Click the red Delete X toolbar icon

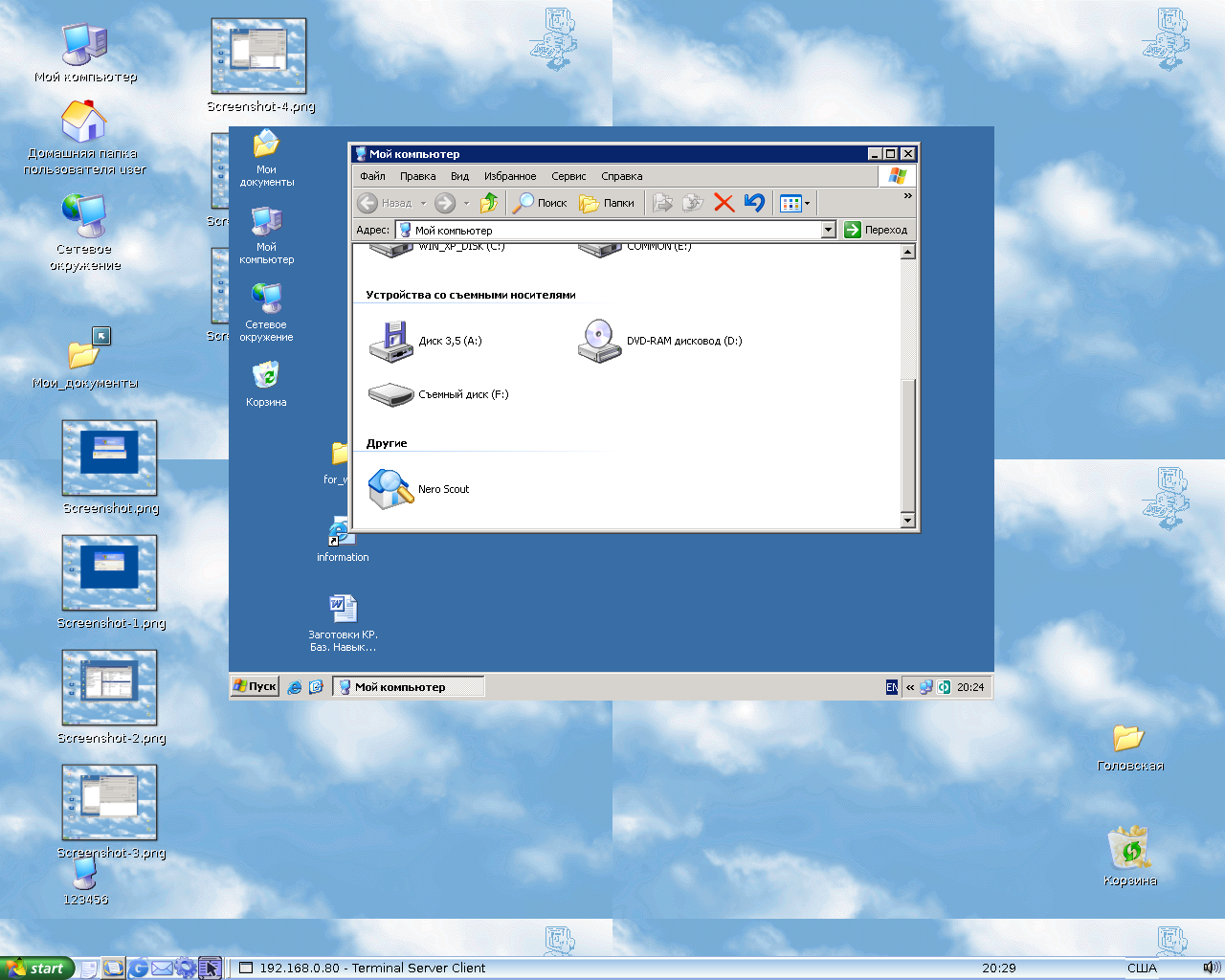pyautogui.click(x=724, y=203)
